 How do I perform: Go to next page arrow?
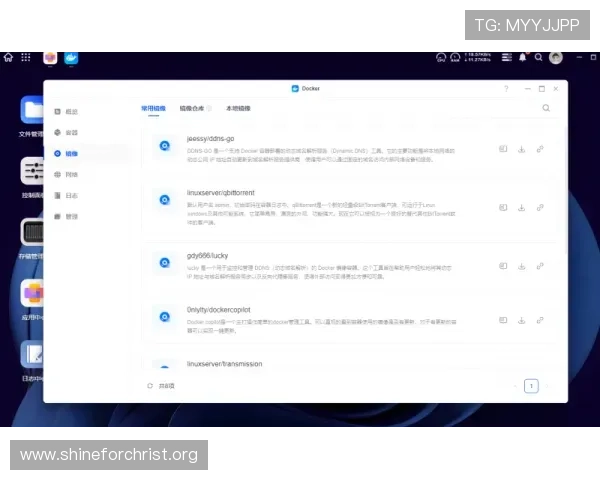[547, 386]
